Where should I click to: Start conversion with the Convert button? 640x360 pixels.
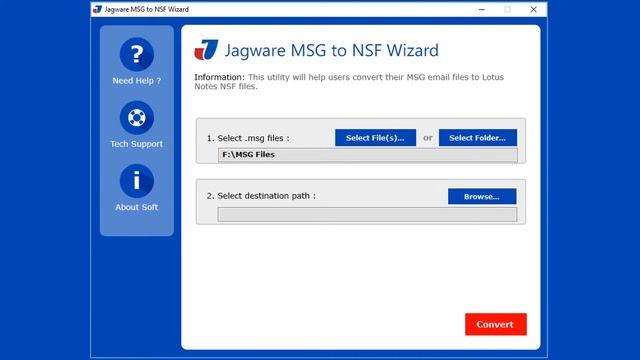pyautogui.click(x=496, y=324)
